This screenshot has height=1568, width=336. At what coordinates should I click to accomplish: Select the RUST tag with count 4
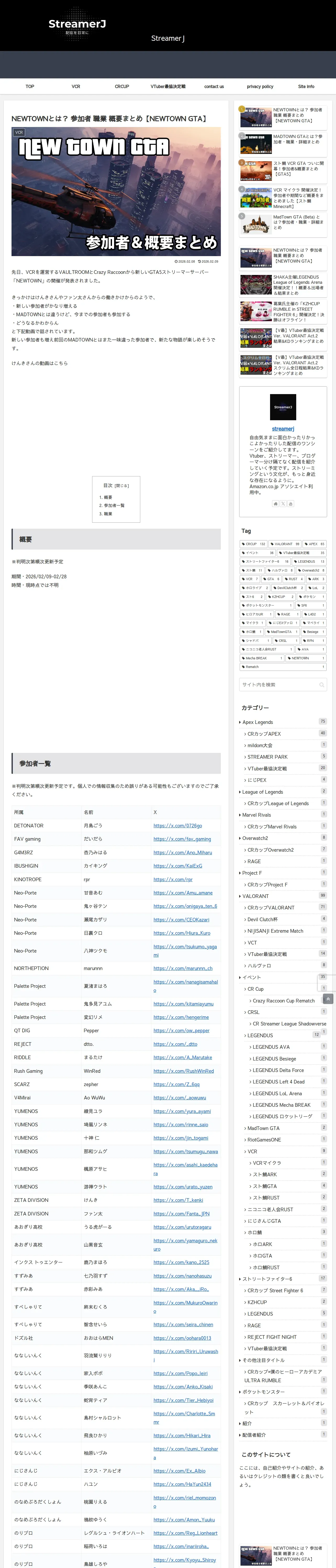(294, 579)
